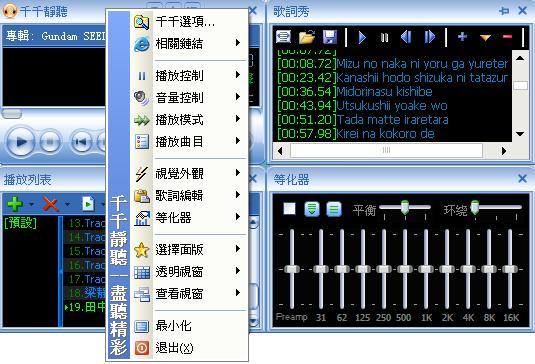
Task: Click the 選擇面版 star icon
Action: click(x=142, y=250)
